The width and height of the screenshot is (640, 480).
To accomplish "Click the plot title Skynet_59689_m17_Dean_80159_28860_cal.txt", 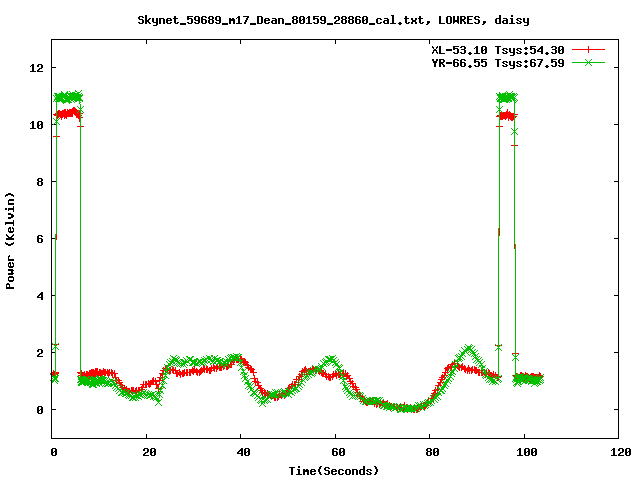I will [284, 20].
